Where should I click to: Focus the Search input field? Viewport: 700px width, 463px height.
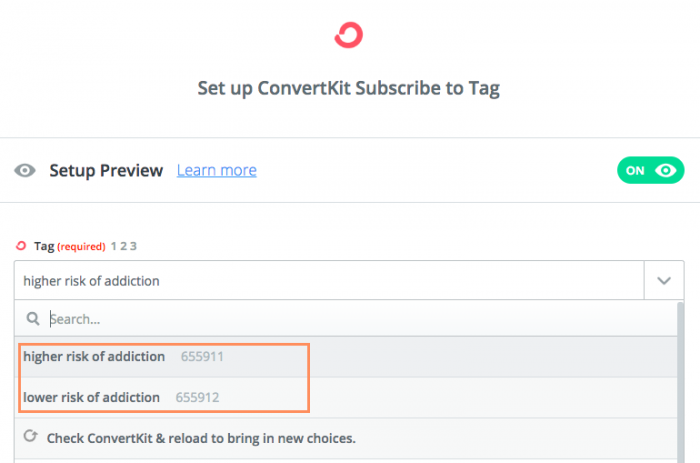tap(350, 319)
